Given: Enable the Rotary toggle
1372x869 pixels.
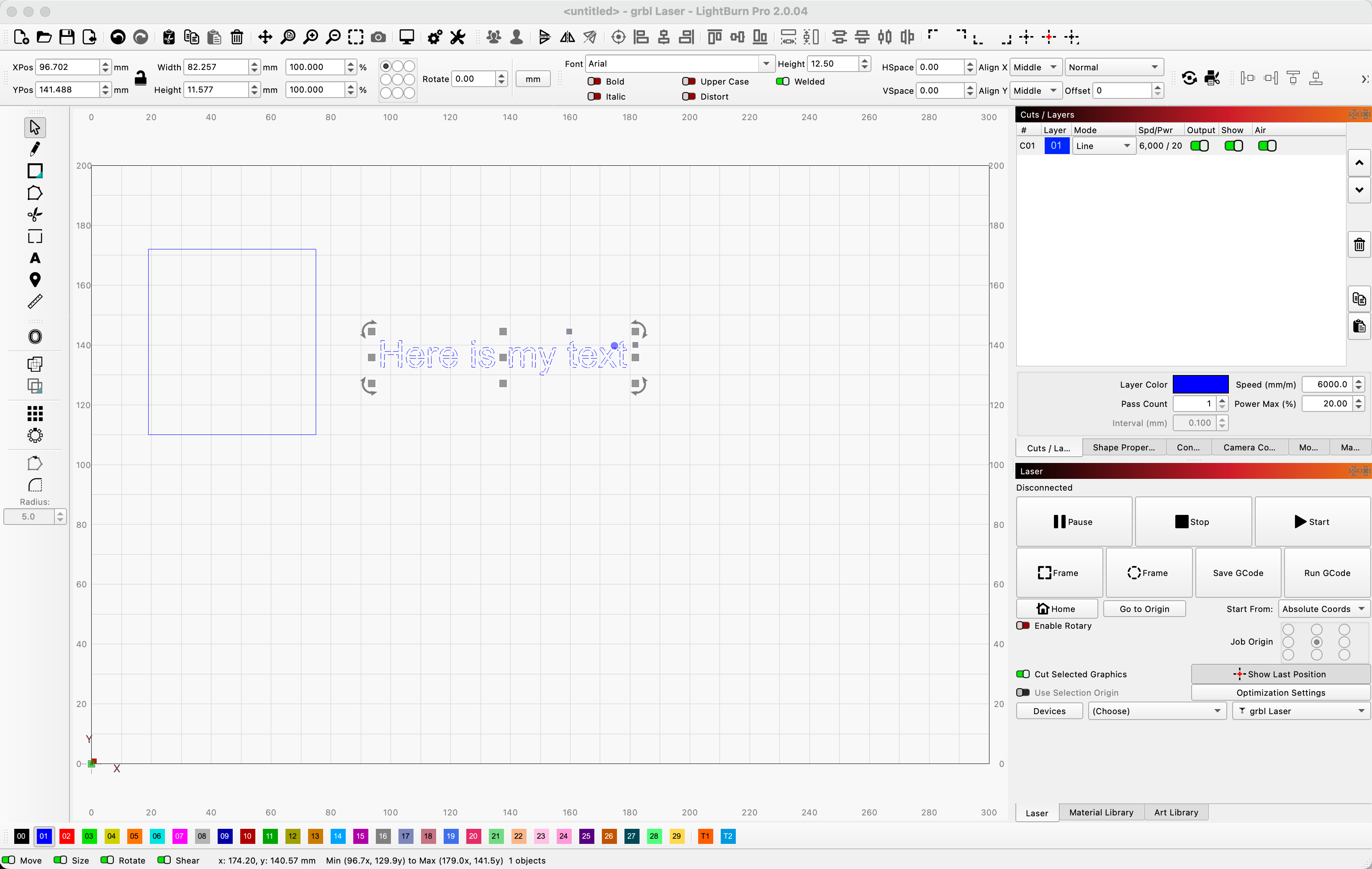Looking at the screenshot, I should coord(1023,626).
